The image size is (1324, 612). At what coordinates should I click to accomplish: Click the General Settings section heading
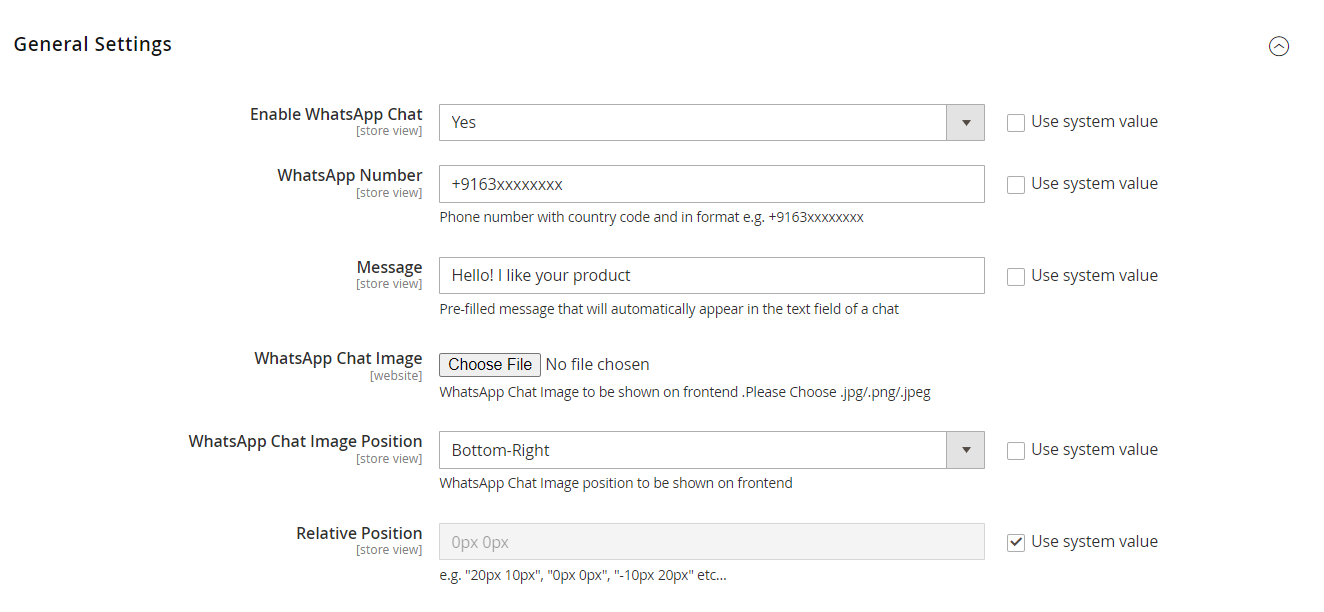pyautogui.click(x=93, y=44)
